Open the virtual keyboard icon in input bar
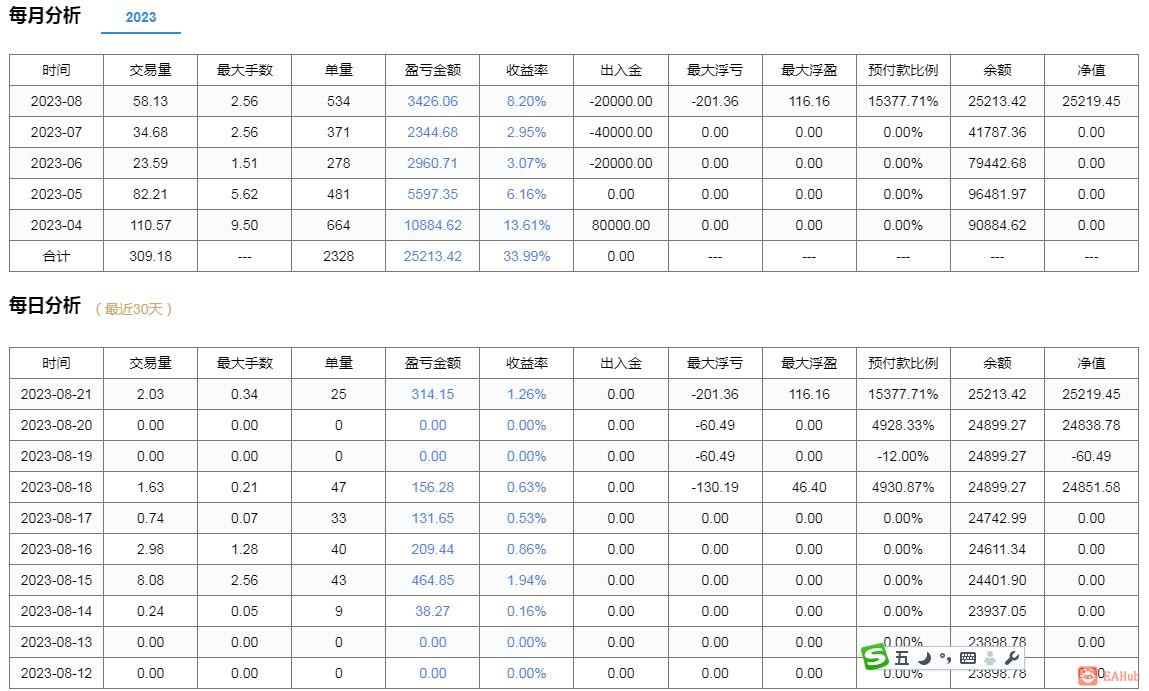 click(968, 658)
